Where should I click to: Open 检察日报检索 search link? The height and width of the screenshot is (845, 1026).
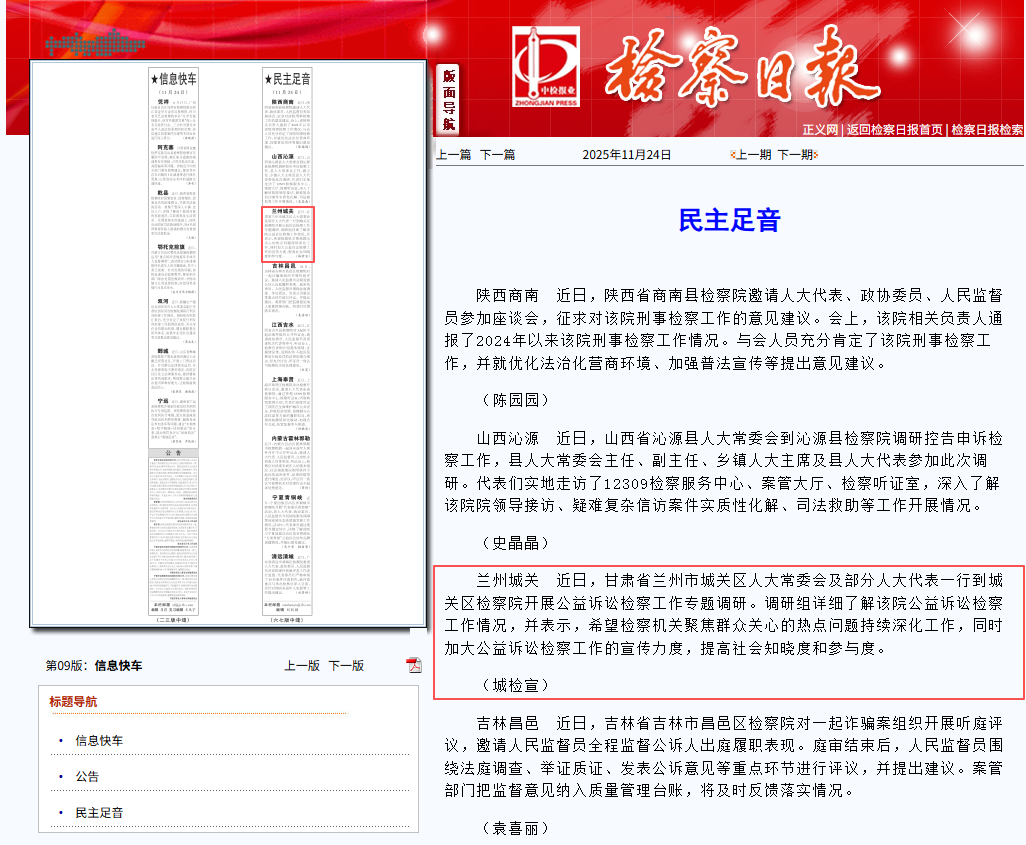(x=986, y=130)
